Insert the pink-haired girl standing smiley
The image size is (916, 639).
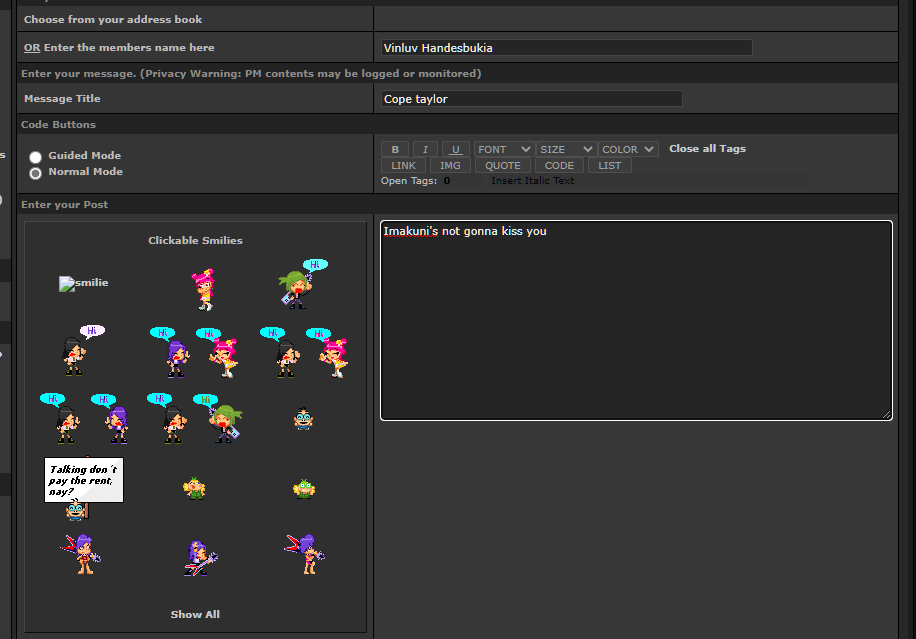point(203,289)
